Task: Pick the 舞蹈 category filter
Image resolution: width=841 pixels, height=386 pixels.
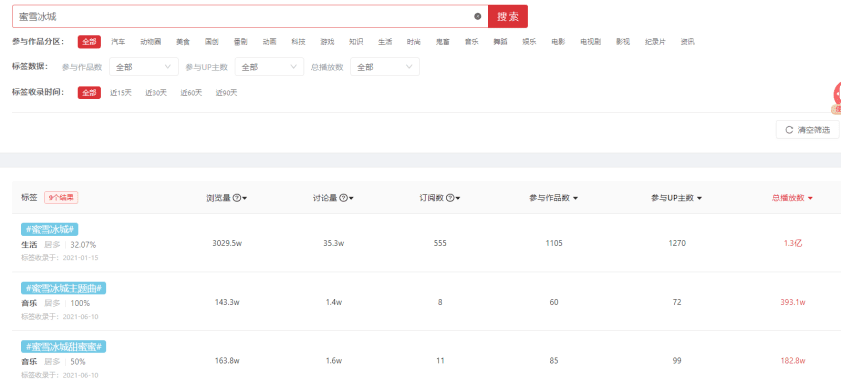Action: (x=500, y=41)
